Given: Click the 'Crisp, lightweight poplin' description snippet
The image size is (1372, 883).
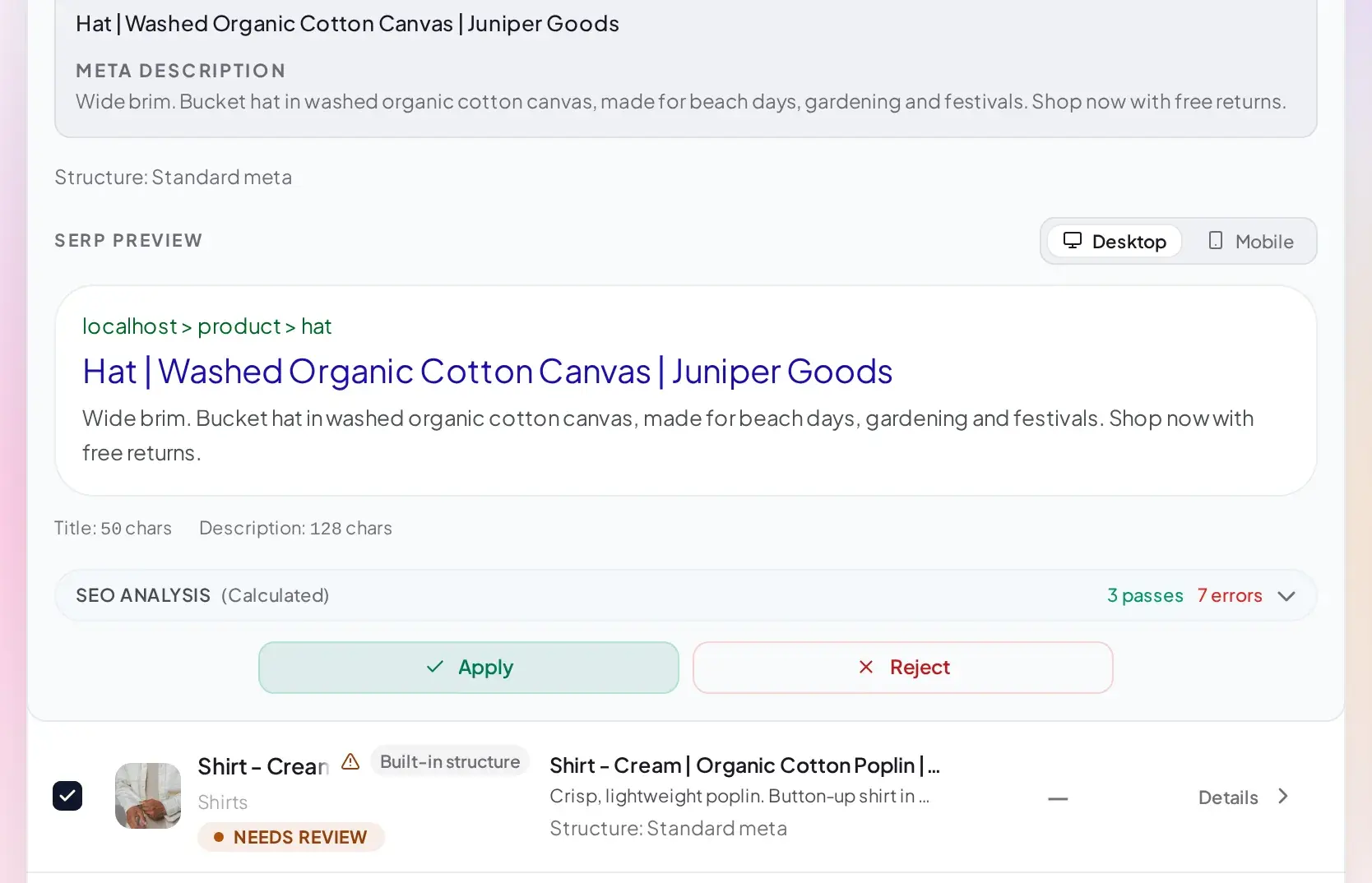Looking at the screenshot, I should 739,796.
